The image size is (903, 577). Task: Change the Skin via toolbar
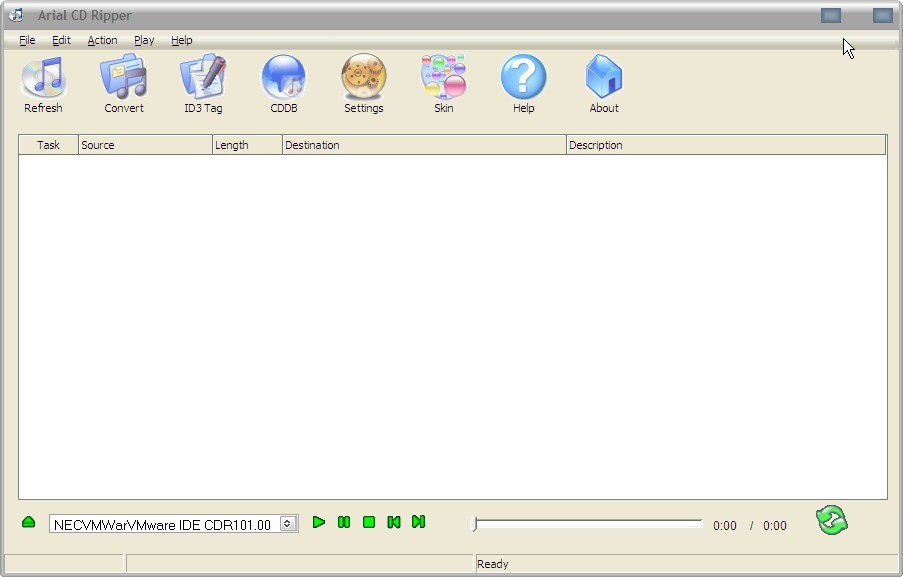[443, 83]
